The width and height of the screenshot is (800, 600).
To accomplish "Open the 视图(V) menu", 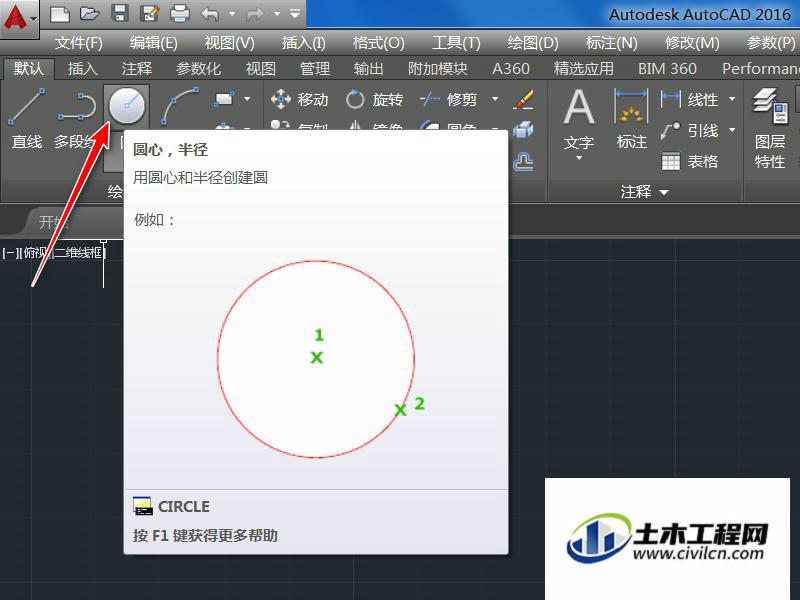I will tap(230, 43).
